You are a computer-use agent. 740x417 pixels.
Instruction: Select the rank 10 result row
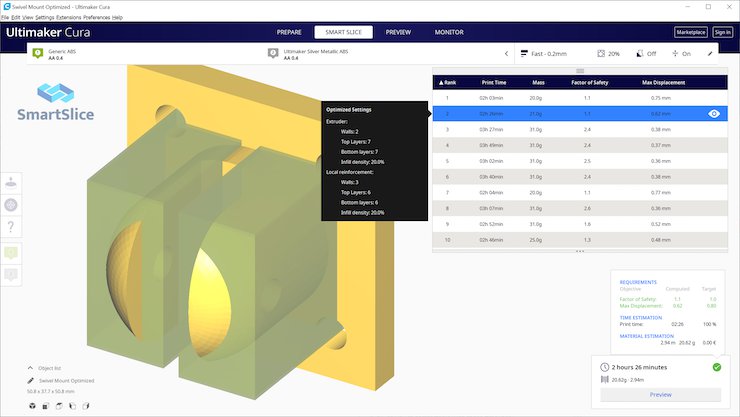tap(580, 240)
